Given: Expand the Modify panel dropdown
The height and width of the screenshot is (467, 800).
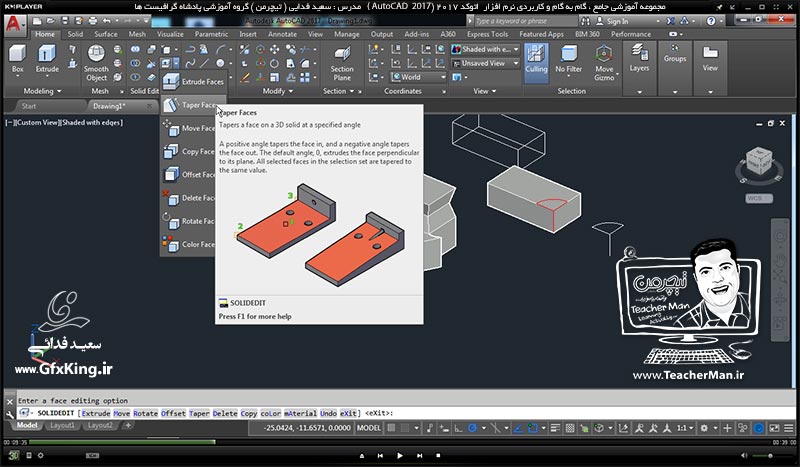Looking at the screenshot, I should click(278, 91).
